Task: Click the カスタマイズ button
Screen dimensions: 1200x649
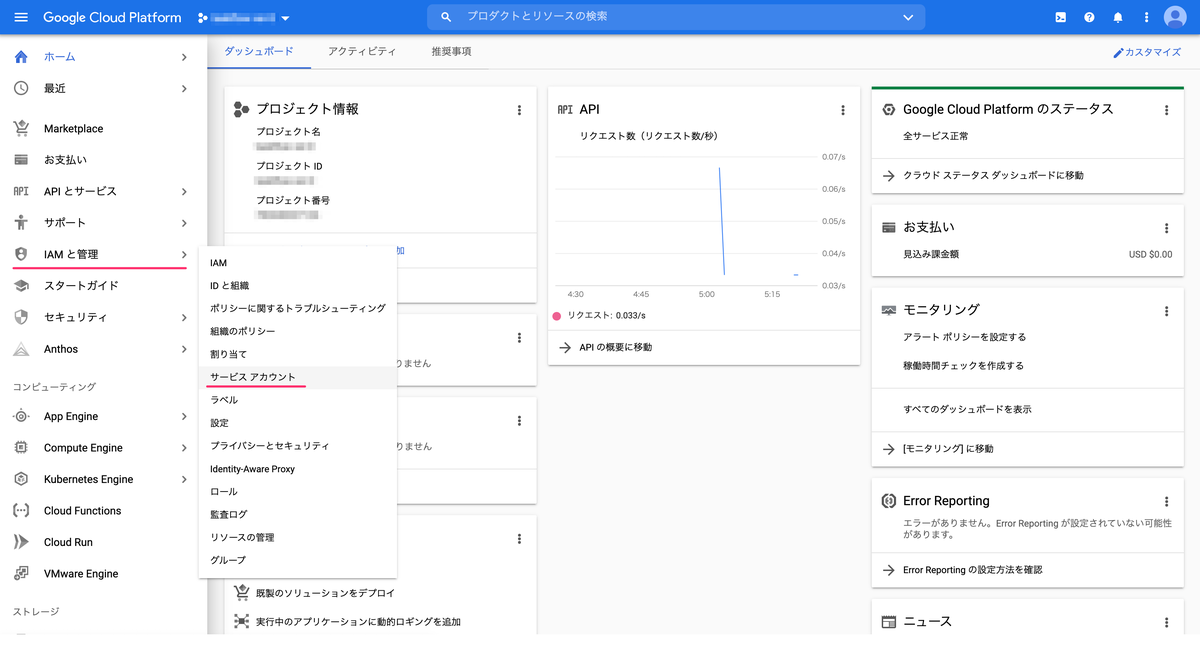Action: [1147, 52]
